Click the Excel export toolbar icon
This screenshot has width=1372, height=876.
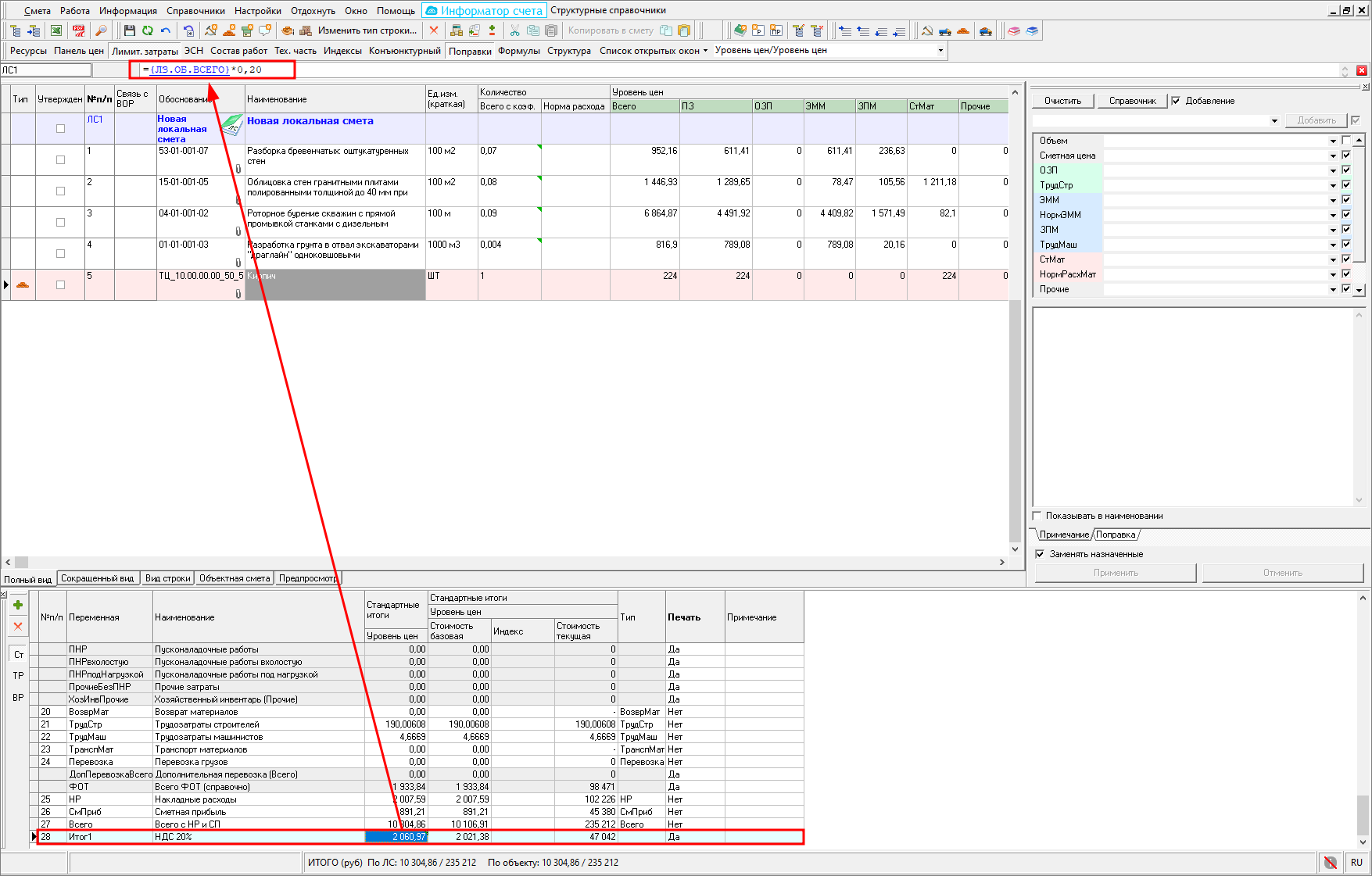[56, 30]
